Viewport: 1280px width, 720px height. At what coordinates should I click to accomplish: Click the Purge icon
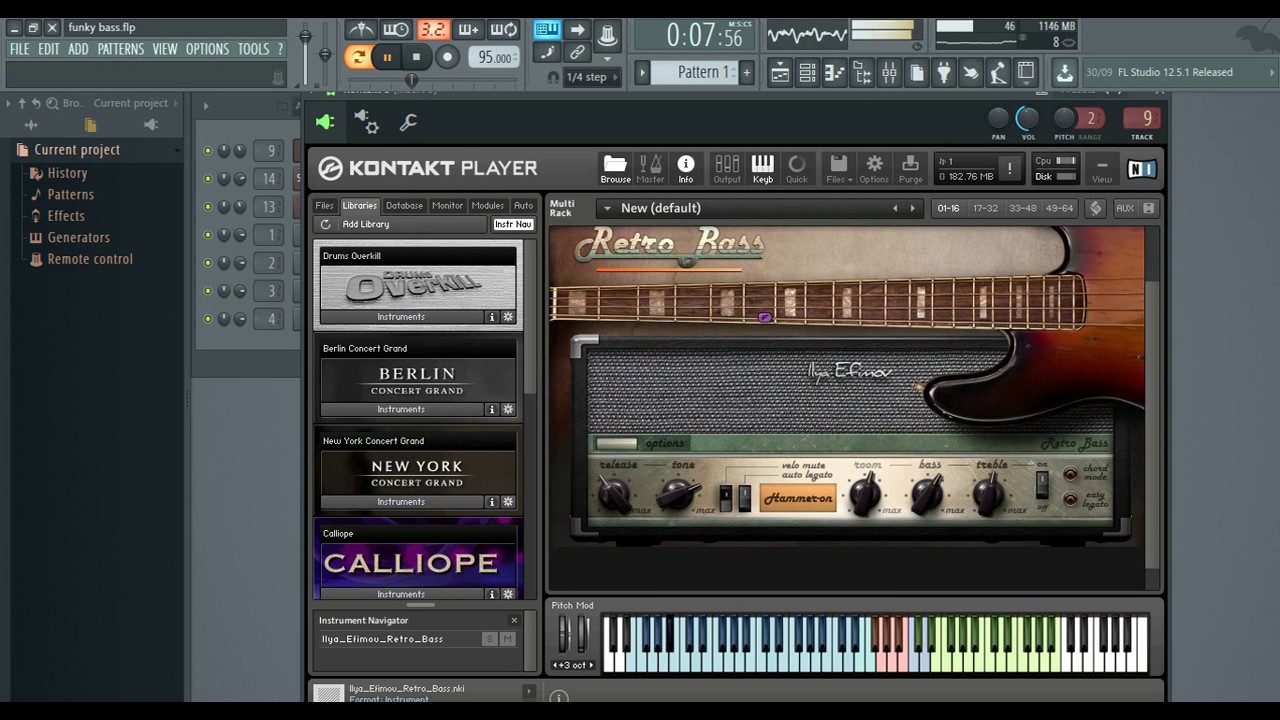point(910,168)
